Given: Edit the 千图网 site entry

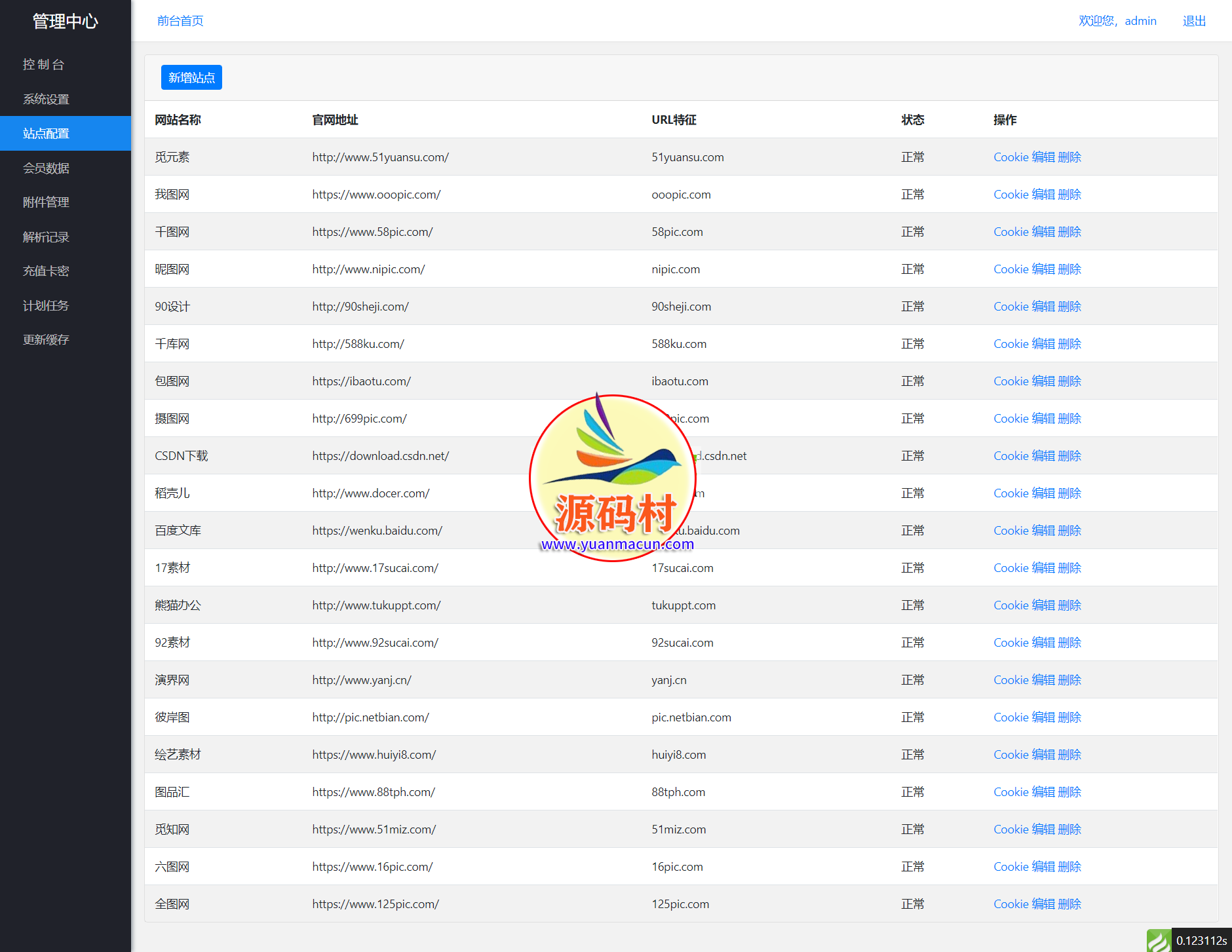Looking at the screenshot, I should click(x=1043, y=232).
